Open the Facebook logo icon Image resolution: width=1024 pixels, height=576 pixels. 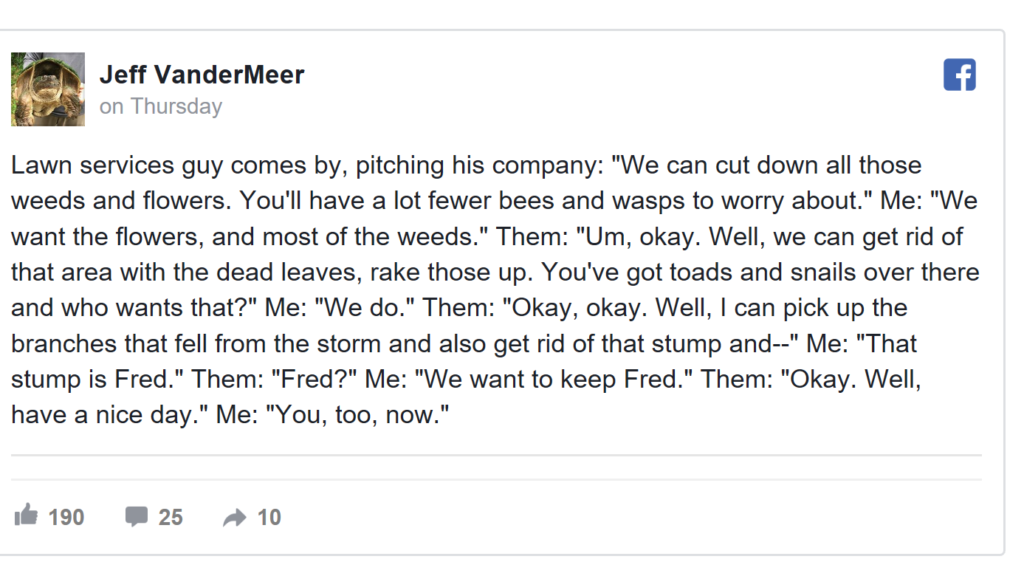[959, 74]
